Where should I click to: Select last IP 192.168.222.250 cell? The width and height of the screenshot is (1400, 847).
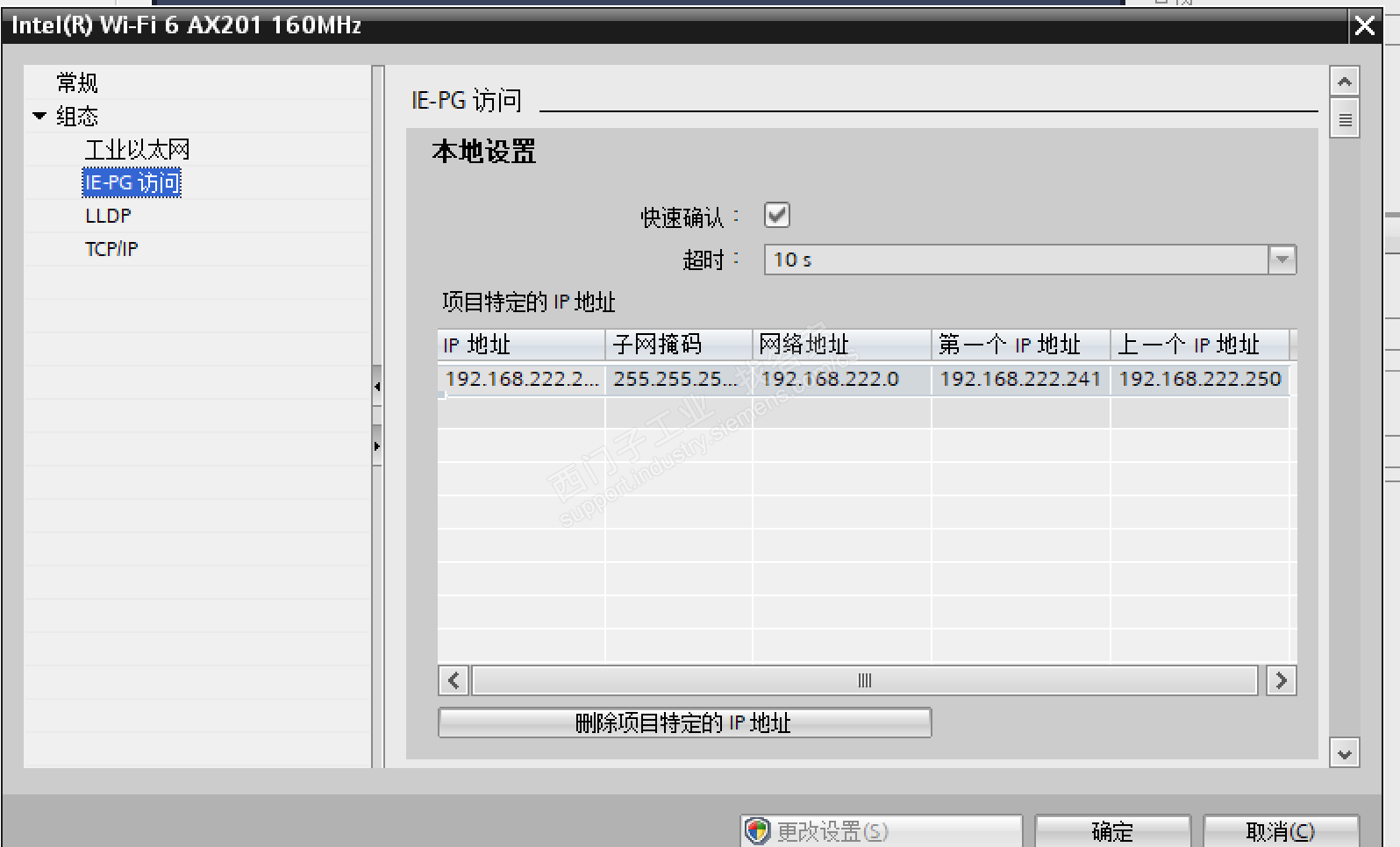(1200, 379)
